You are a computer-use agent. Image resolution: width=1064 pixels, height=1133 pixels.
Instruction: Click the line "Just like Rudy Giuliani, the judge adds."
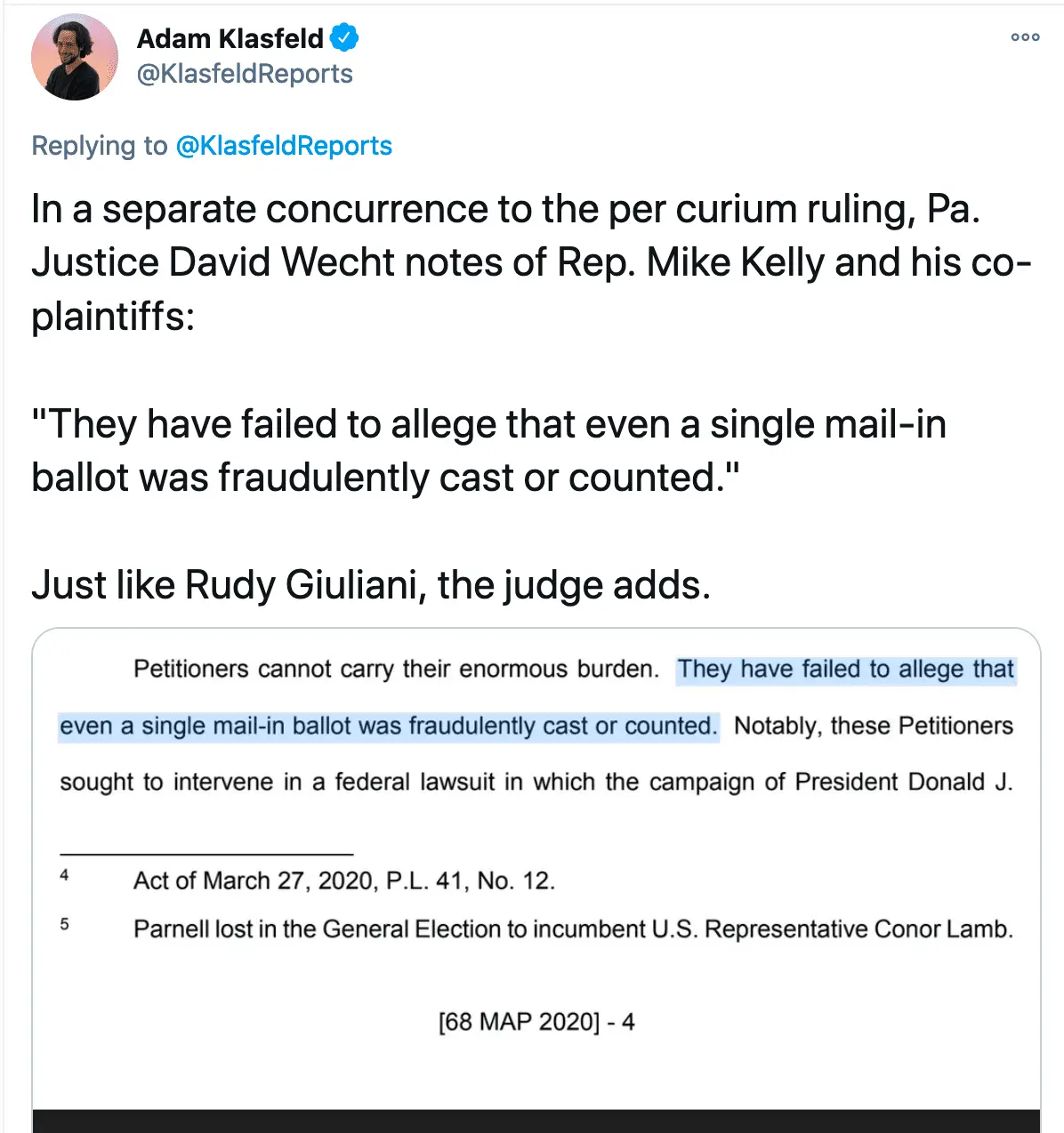click(371, 585)
